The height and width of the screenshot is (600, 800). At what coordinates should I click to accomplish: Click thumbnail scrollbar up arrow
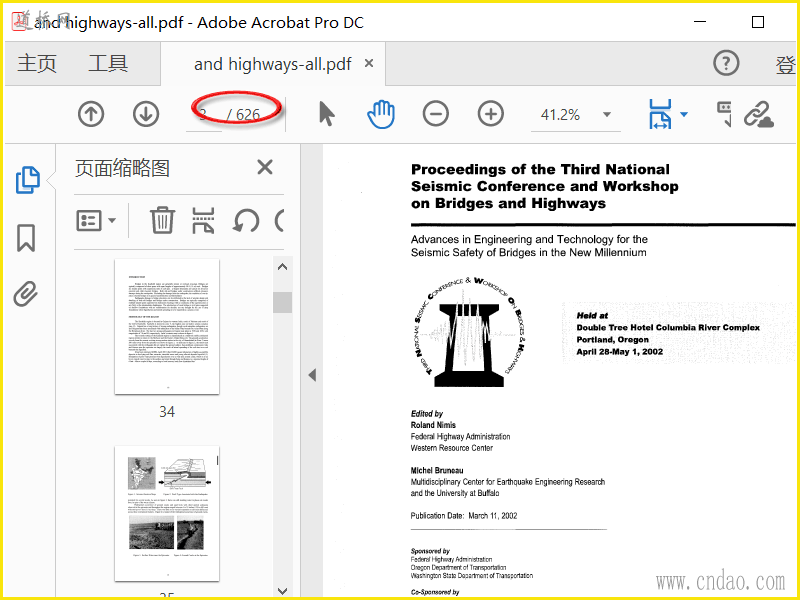283,267
